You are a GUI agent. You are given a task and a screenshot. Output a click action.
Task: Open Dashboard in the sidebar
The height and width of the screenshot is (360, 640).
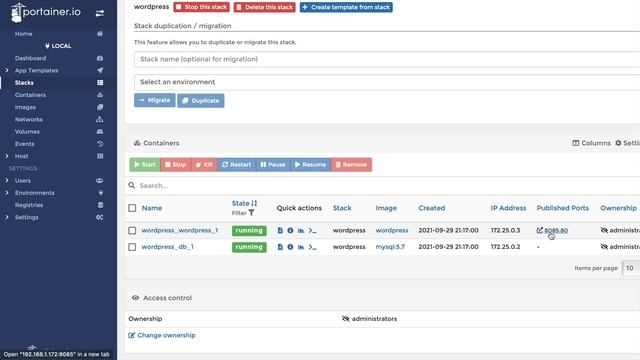point(31,58)
